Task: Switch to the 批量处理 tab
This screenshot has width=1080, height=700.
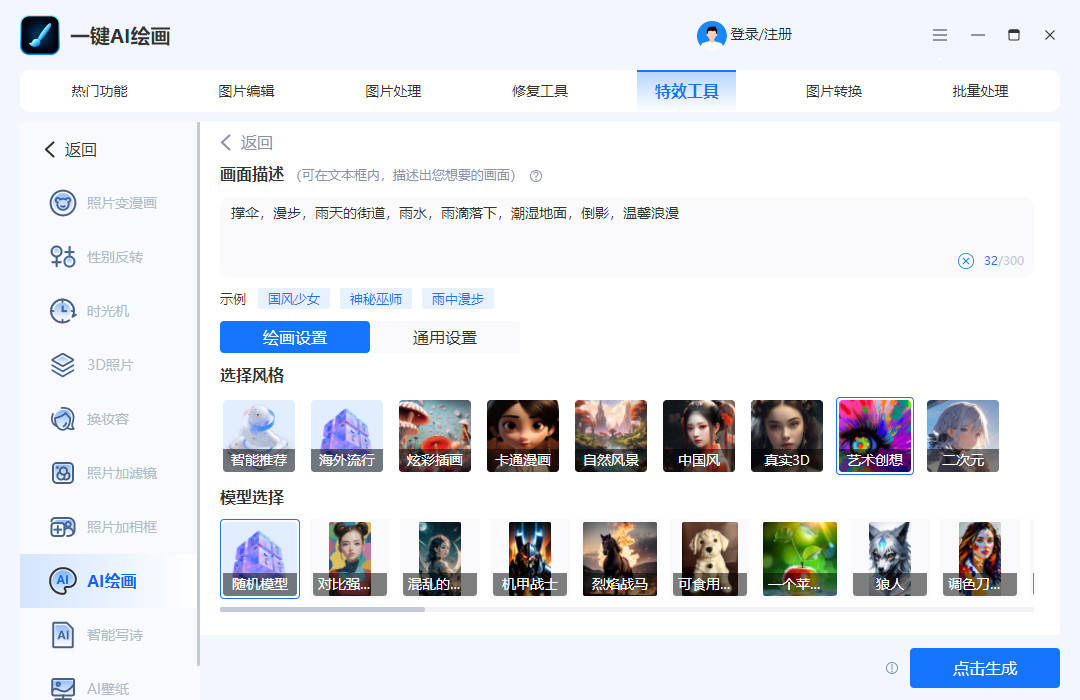Action: [x=980, y=91]
